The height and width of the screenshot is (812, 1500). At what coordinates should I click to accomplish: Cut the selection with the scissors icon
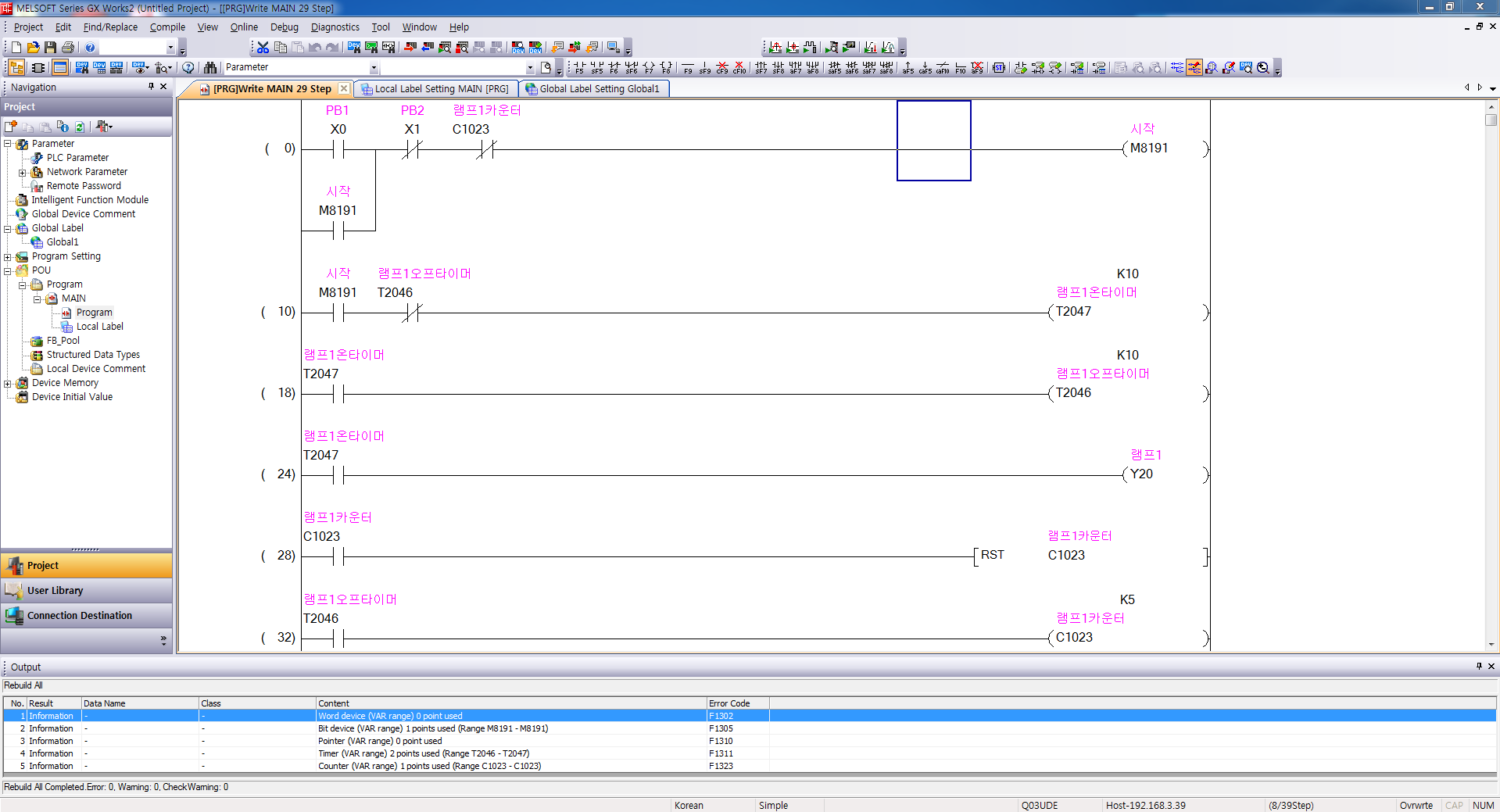[x=263, y=48]
